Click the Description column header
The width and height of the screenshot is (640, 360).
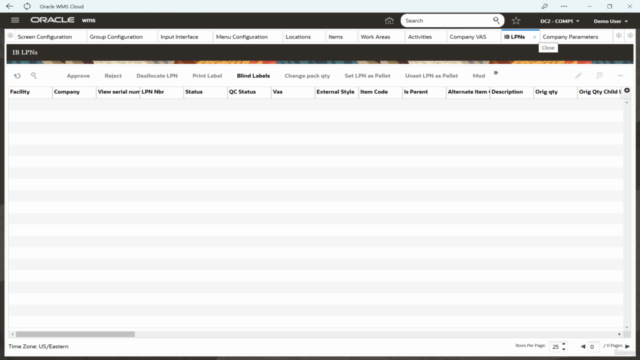point(512,92)
